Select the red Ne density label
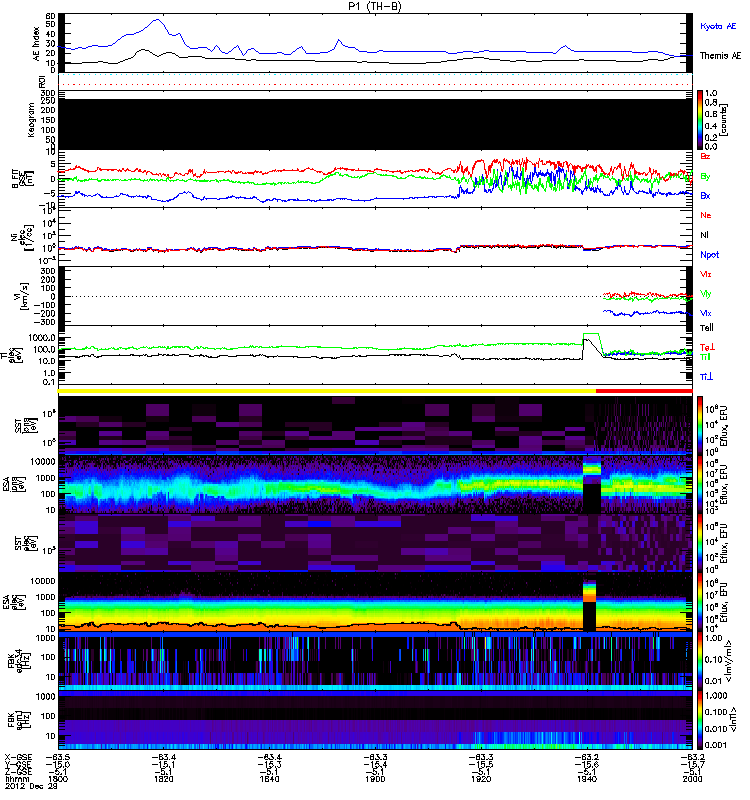Viewport: 750px width, 800px height. [x=706, y=215]
